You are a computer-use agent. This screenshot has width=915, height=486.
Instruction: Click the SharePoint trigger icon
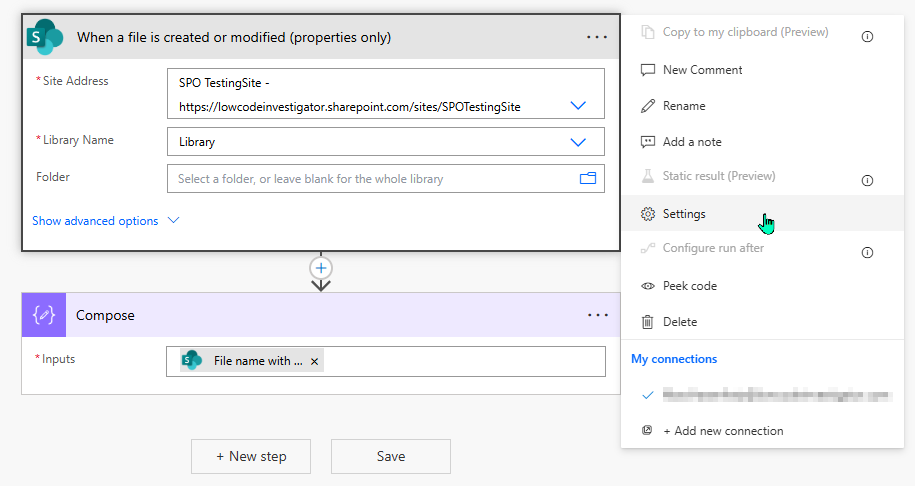45,37
